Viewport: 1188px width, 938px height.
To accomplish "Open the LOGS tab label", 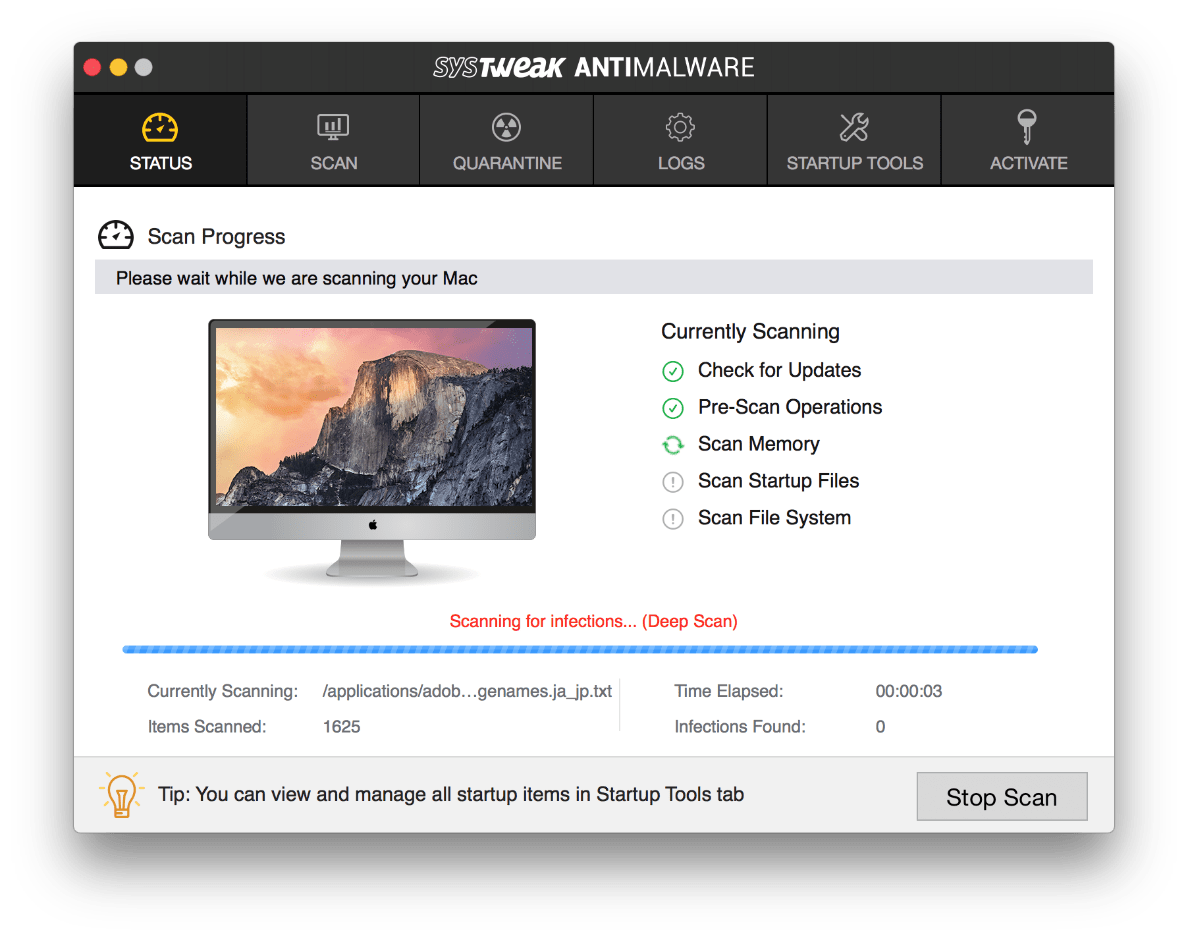I will 681,163.
